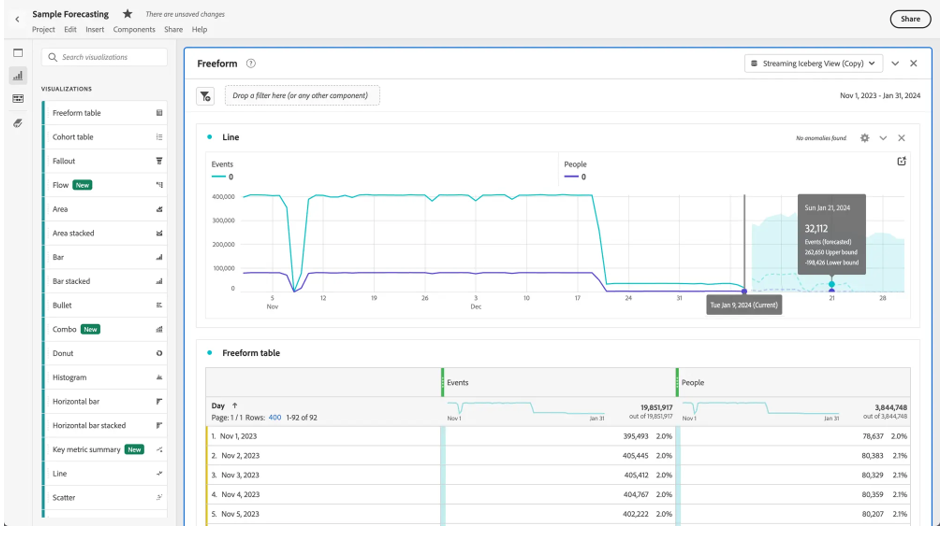
Task: Select the Nov 3, 2023 table row
Action: pyautogui.click(x=558, y=475)
